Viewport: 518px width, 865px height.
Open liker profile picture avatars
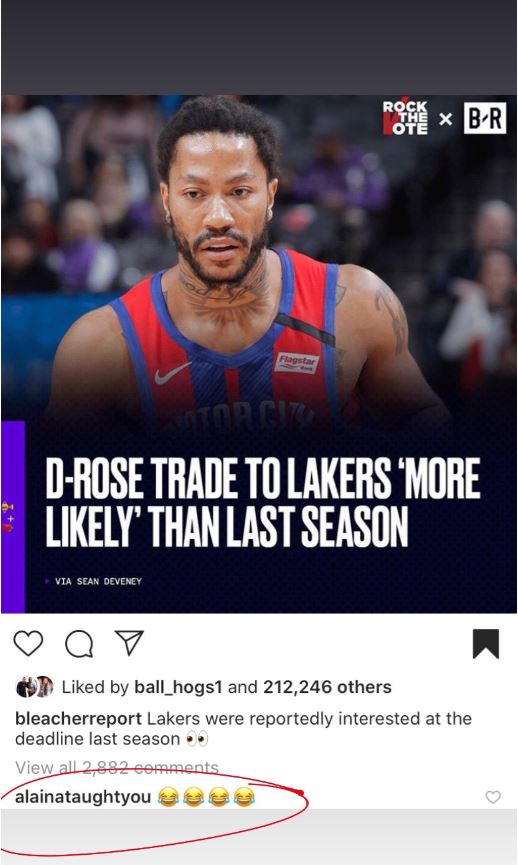coord(34,687)
